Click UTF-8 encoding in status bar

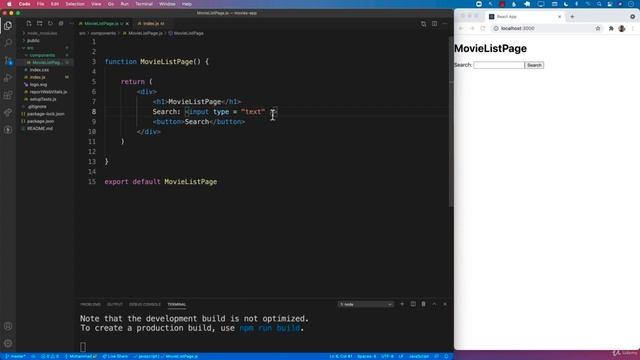point(387,356)
